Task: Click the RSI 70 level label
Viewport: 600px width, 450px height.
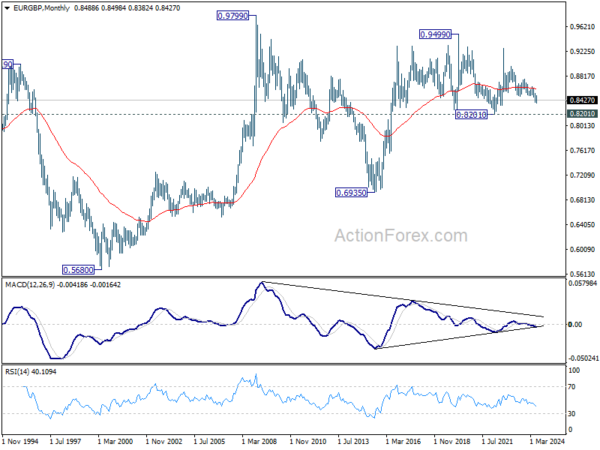Action: point(571,387)
